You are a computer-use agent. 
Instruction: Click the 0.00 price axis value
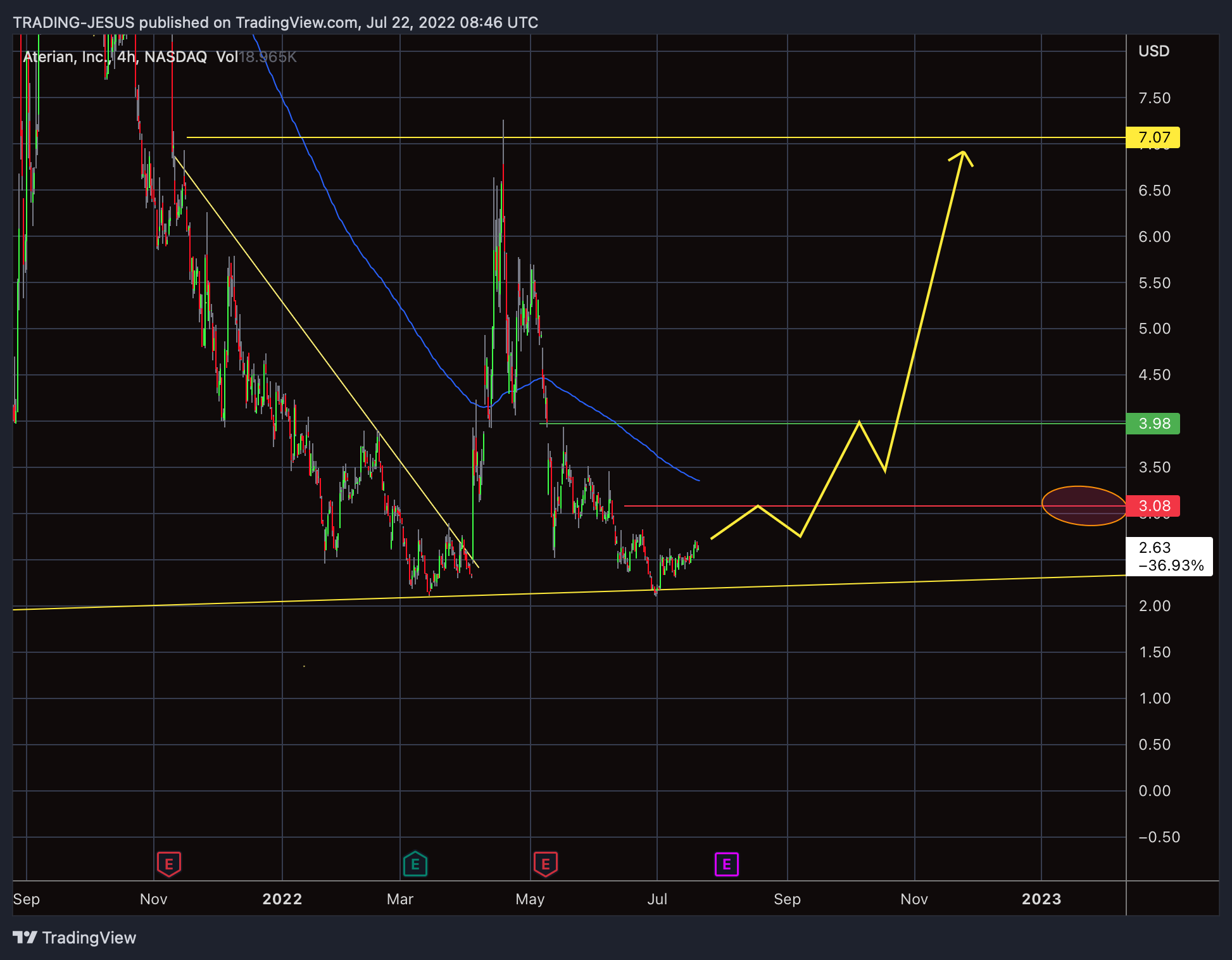point(1155,791)
